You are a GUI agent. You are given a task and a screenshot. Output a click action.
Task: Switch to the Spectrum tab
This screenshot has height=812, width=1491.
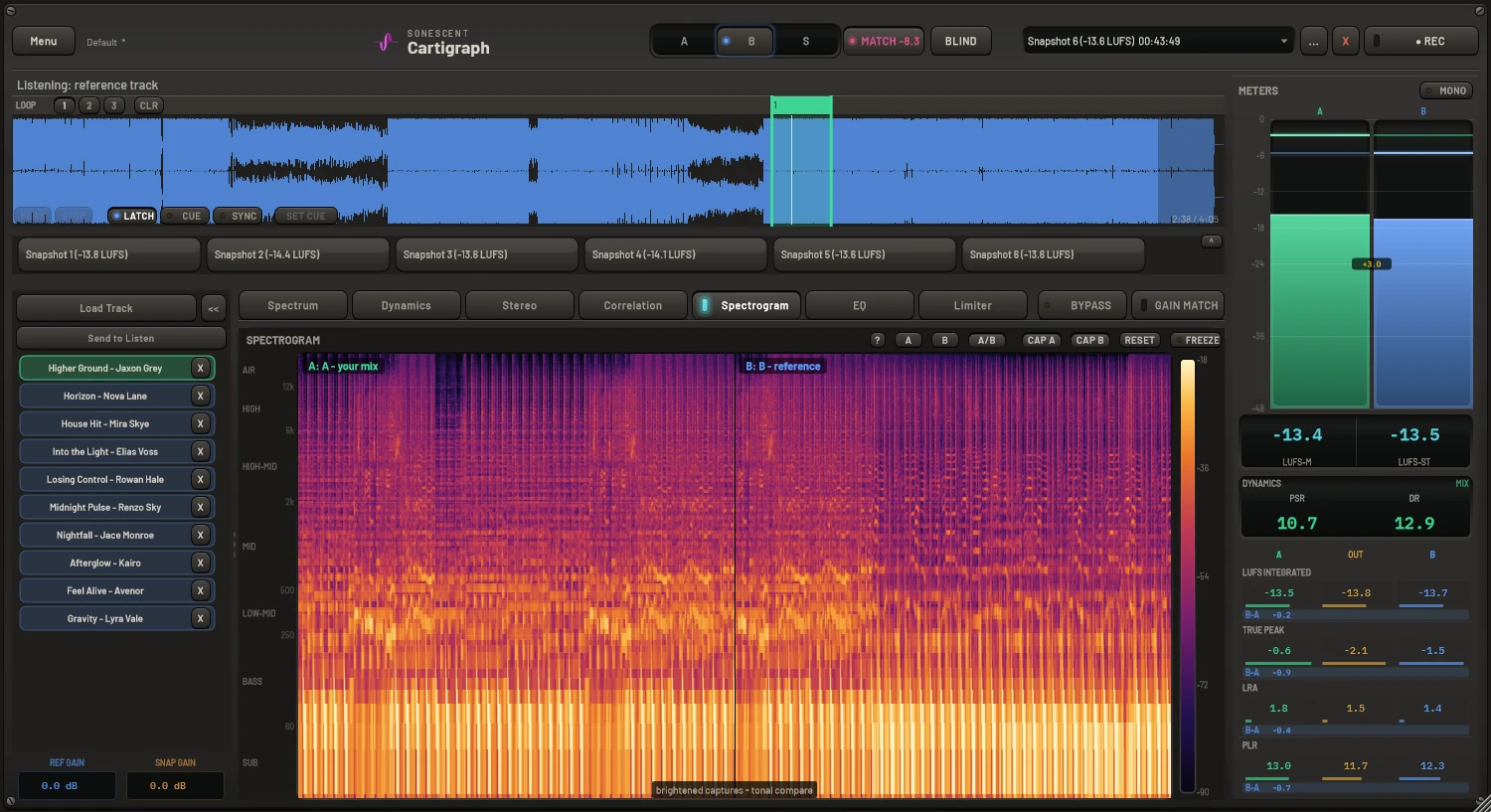293,305
